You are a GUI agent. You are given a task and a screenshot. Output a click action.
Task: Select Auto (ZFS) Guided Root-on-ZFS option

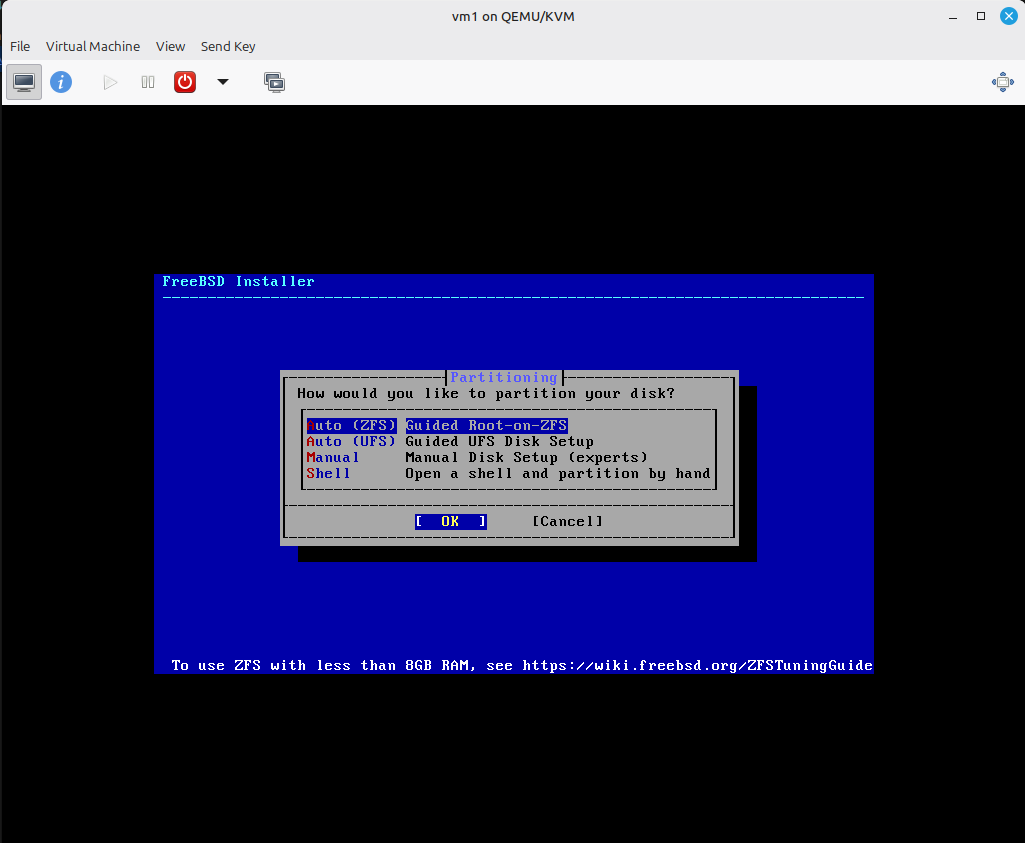(437, 425)
